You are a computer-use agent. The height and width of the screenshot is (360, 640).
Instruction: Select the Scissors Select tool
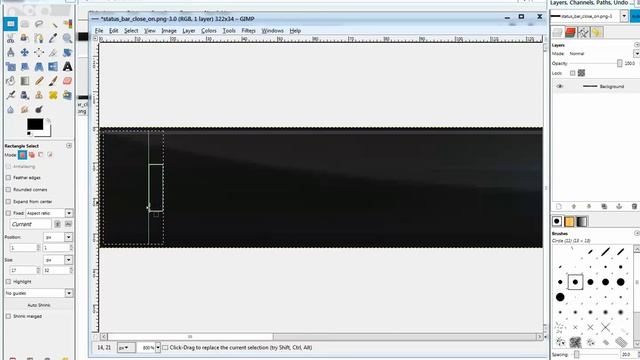pyautogui.click(x=11, y=38)
